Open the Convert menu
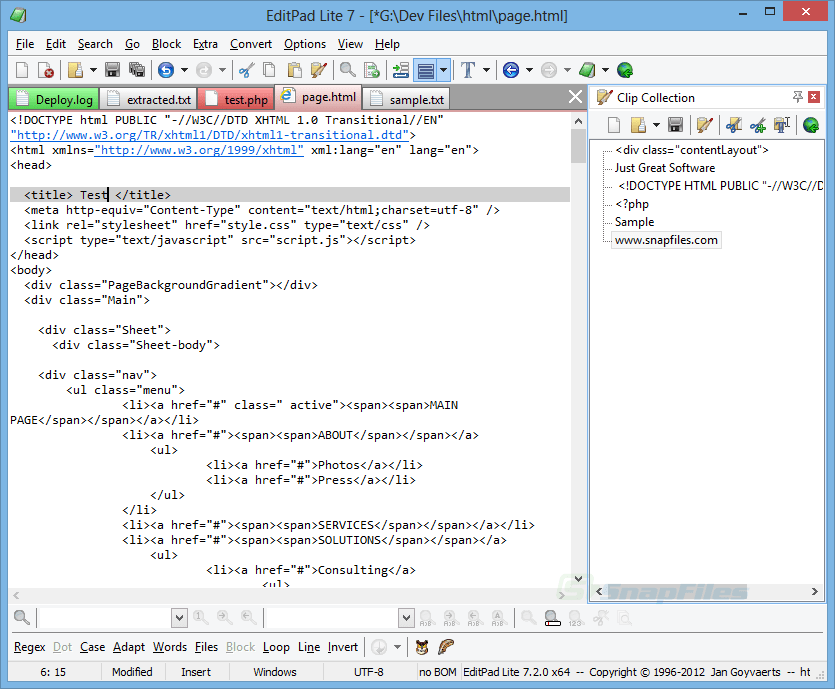Screen dimensions: 835x689 (x=250, y=44)
